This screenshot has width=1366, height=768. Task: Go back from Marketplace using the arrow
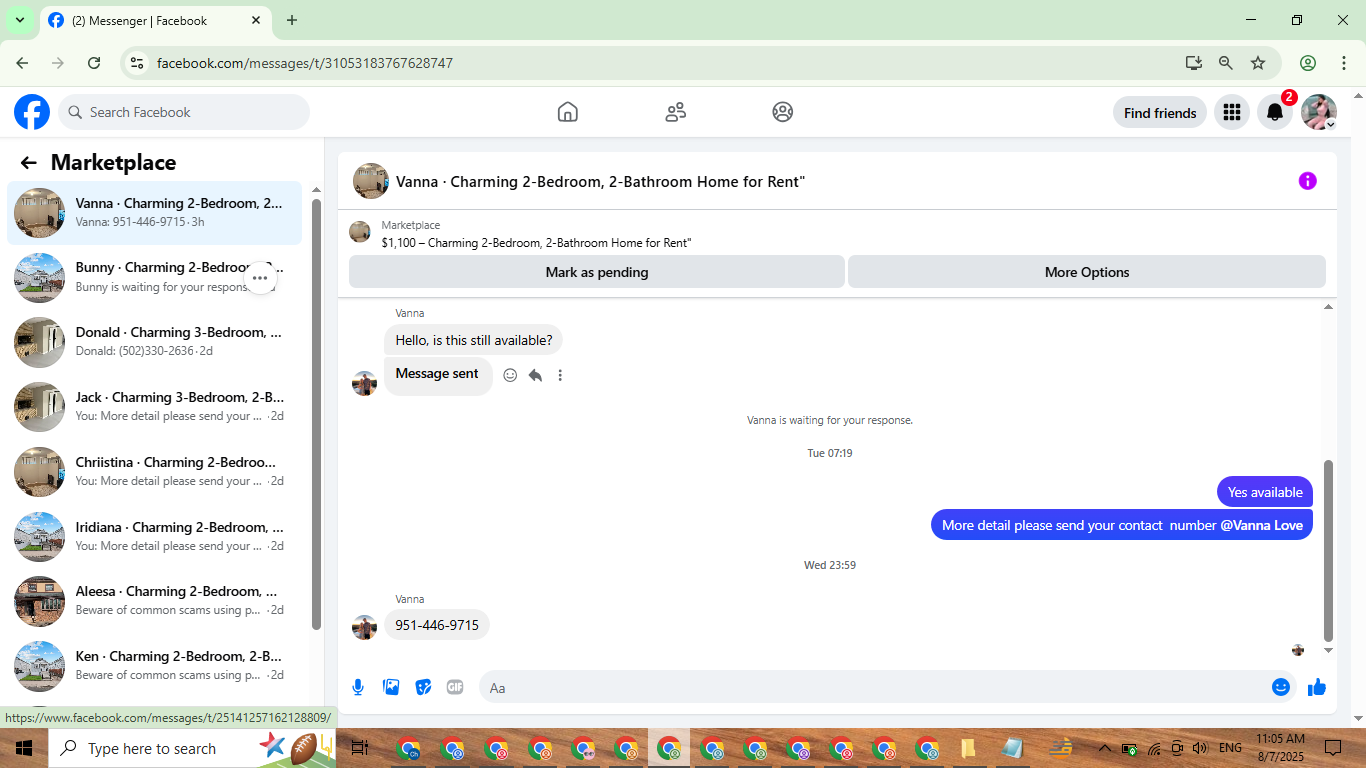[28, 163]
